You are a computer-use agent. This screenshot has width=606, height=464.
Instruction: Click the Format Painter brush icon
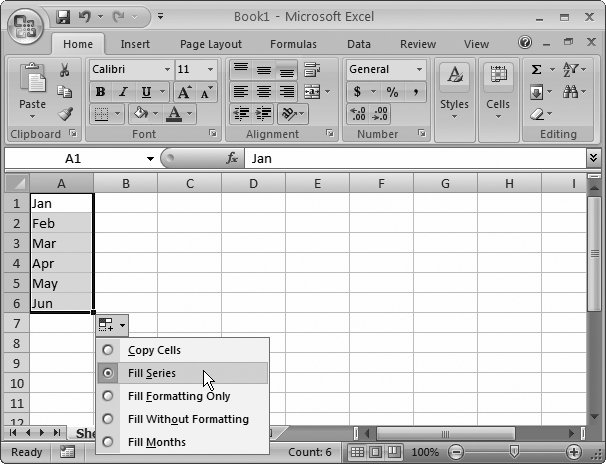(64, 114)
